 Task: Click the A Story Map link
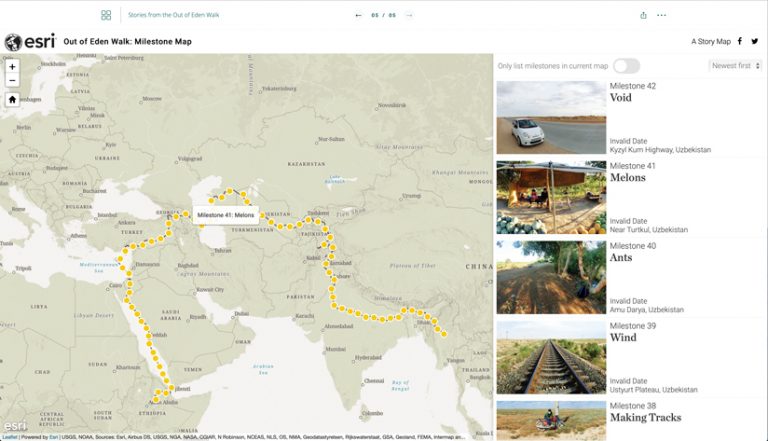pyautogui.click(x=710, y=41)
